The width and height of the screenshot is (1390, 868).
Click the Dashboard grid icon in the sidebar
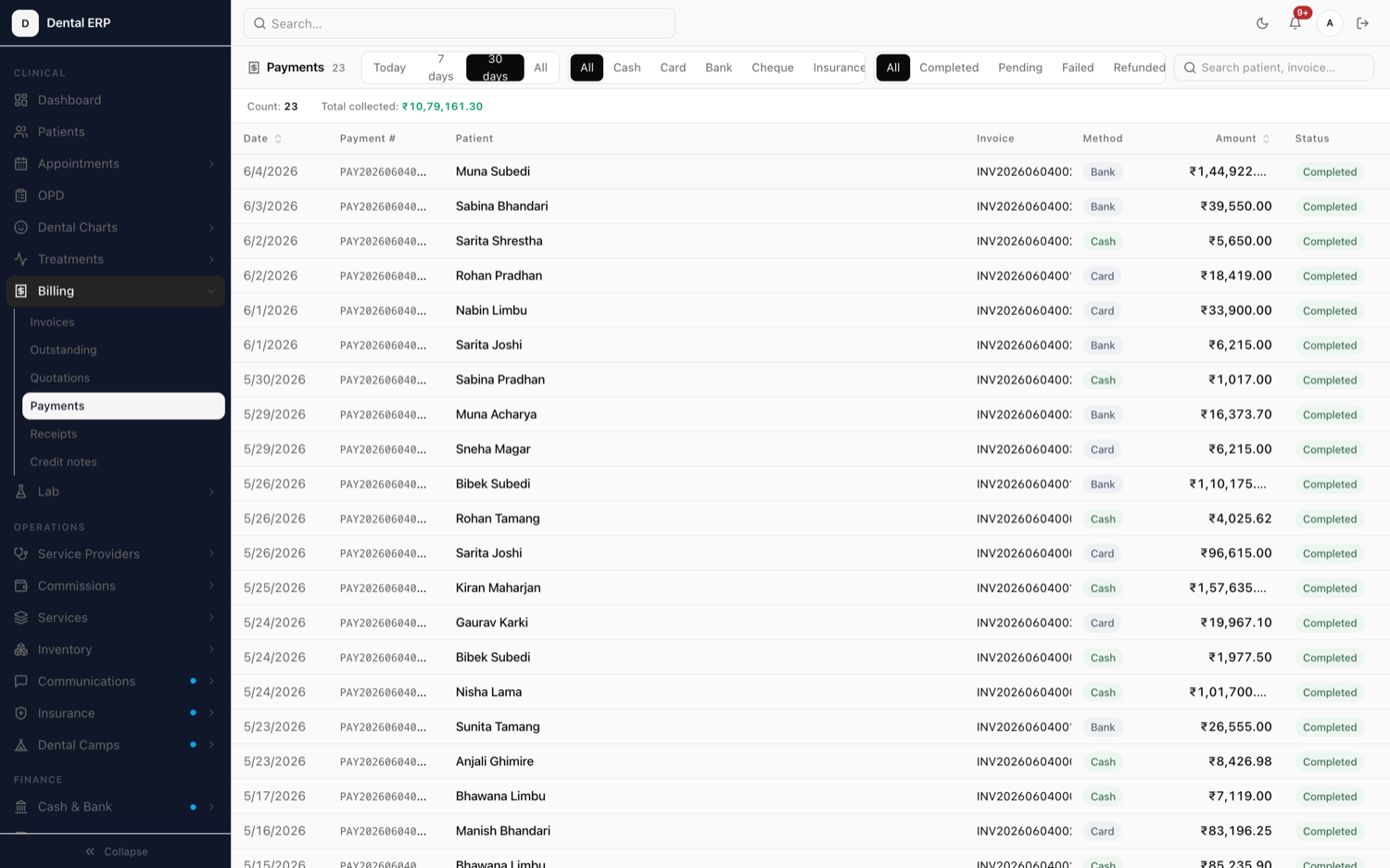[21, 100]
